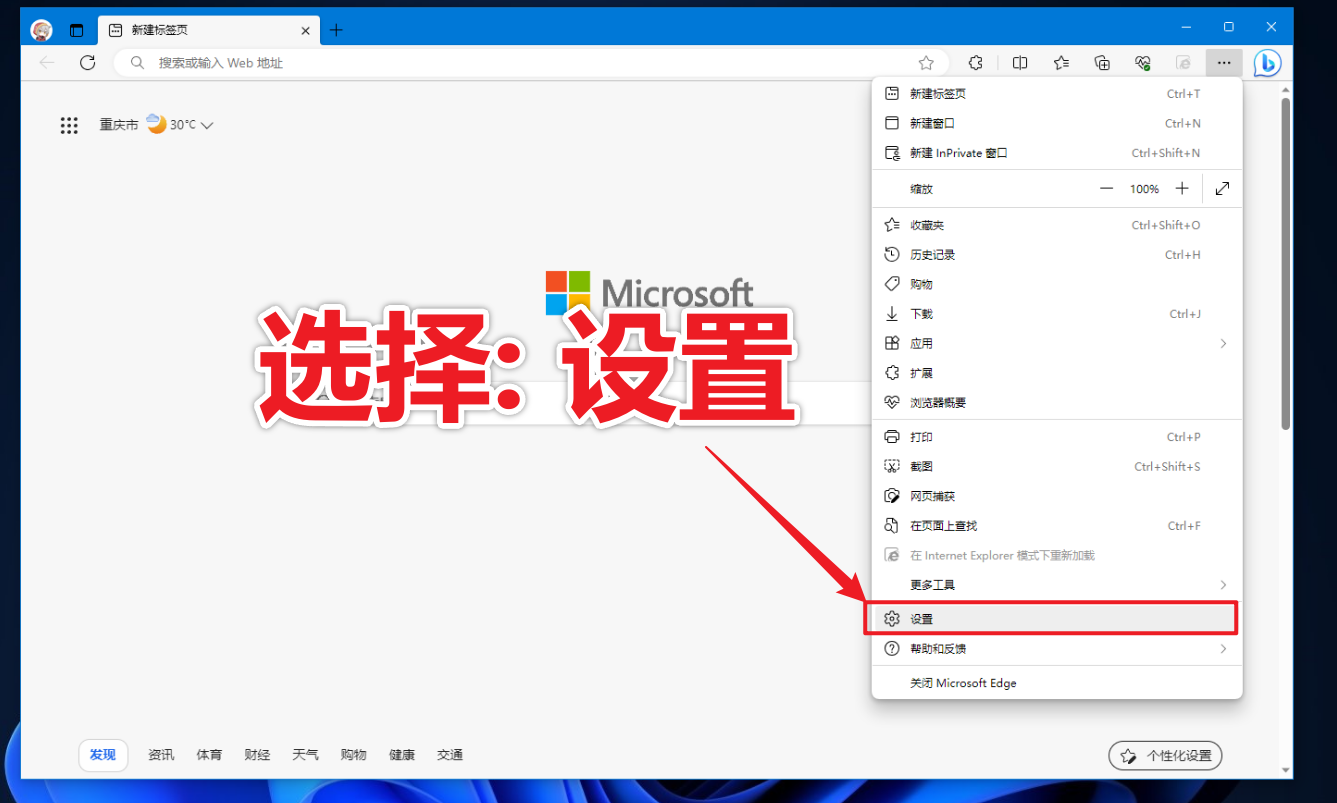Refresh the current page
This screenshot has width=1337, height=803.
coord(88,63)
